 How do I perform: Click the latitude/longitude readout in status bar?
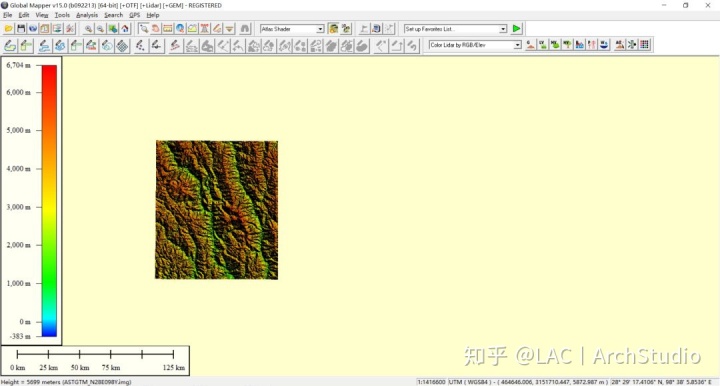click(661, 382)
